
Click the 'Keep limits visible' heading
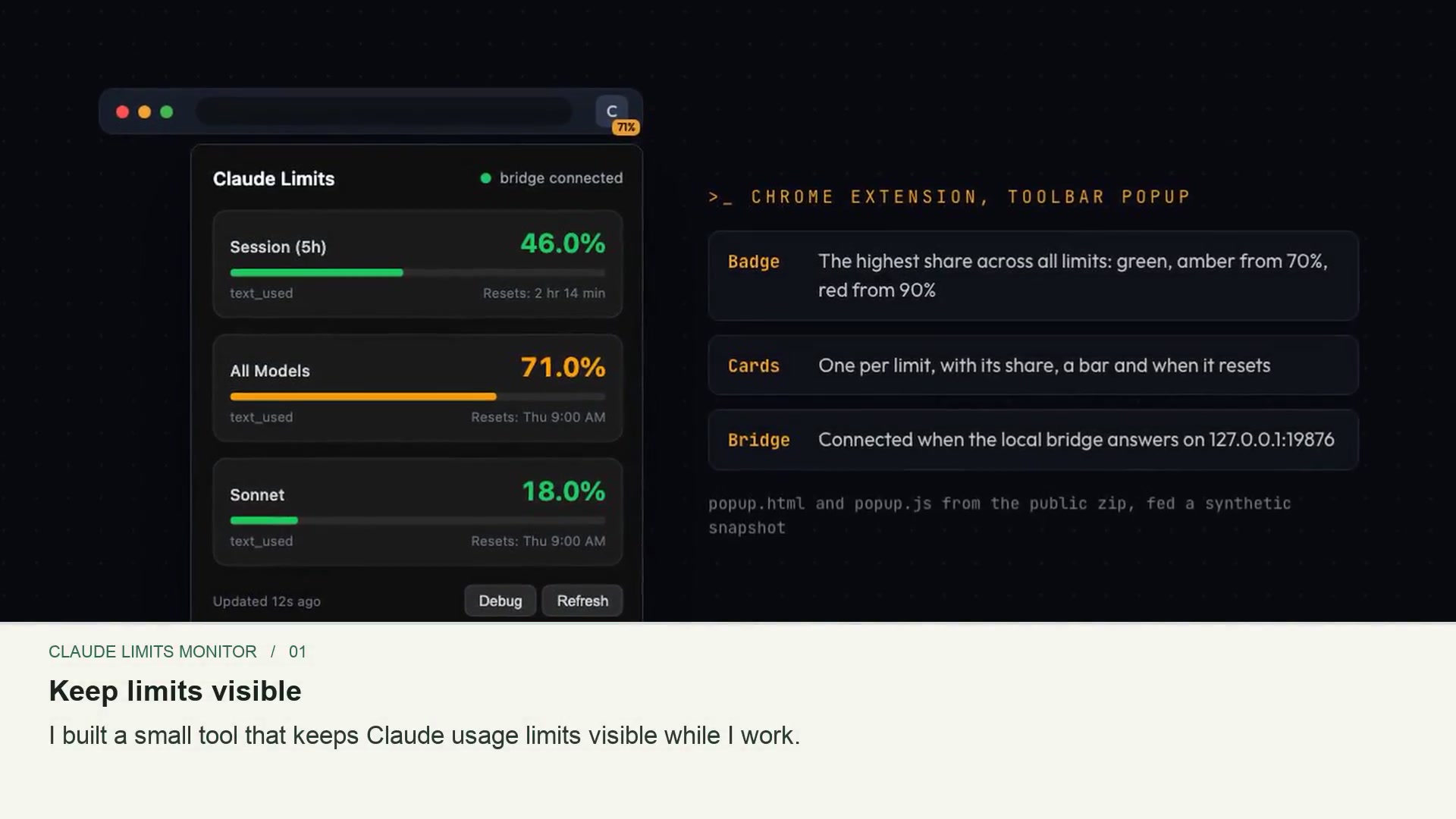[x=175, y=691]
